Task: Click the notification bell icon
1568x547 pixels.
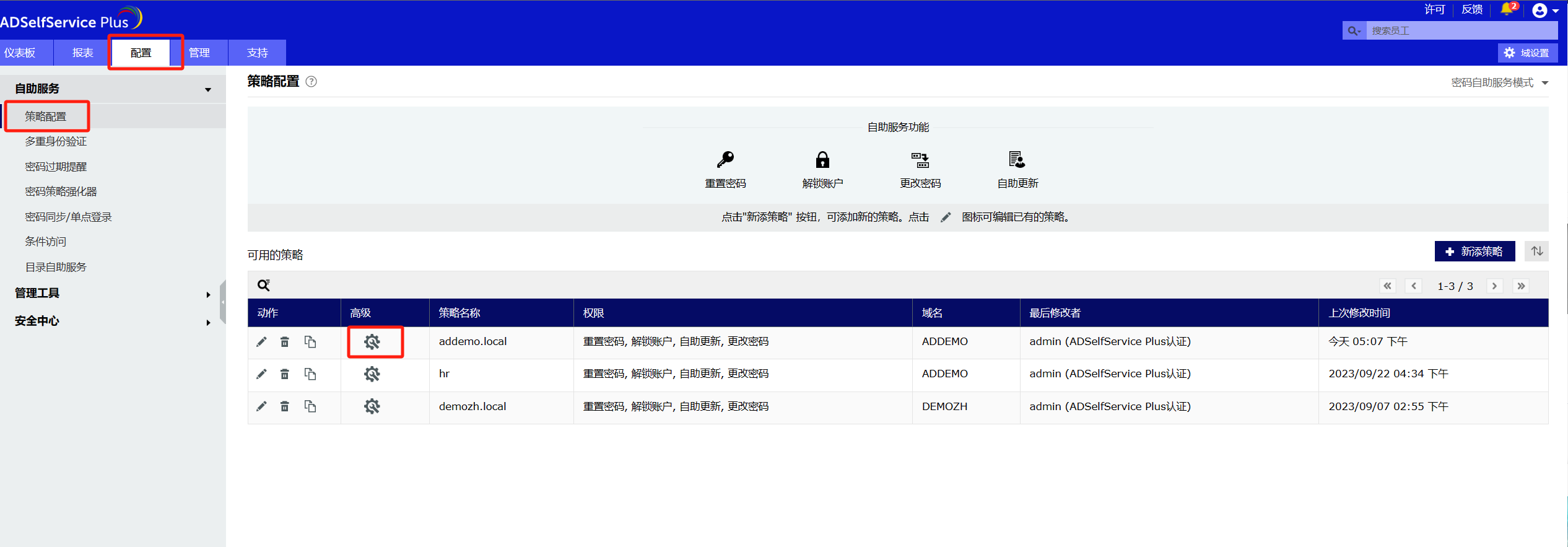Action: point(1507,9)
